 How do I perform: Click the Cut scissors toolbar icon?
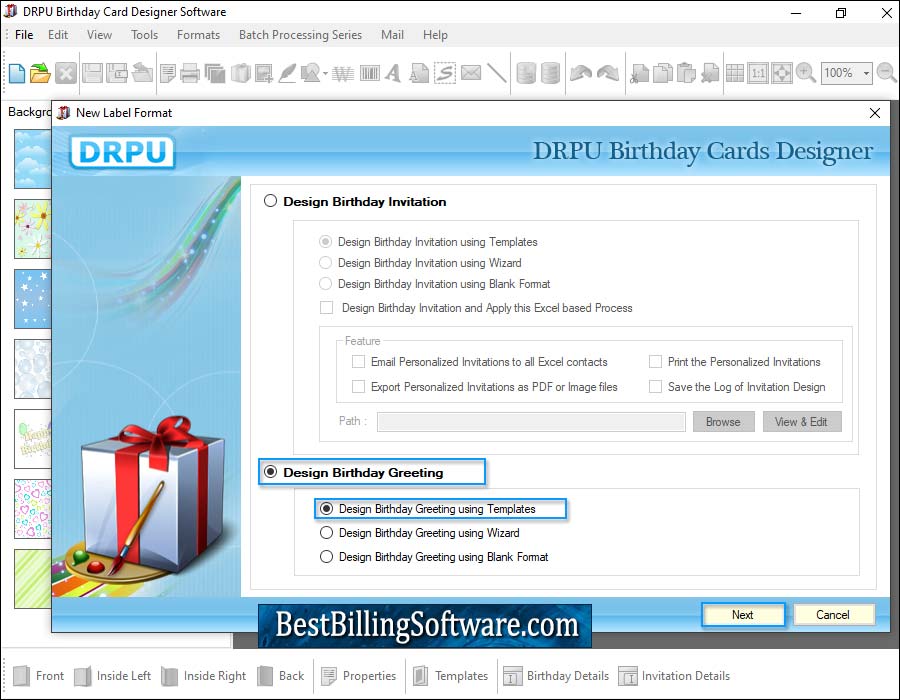tap(639, 73)
